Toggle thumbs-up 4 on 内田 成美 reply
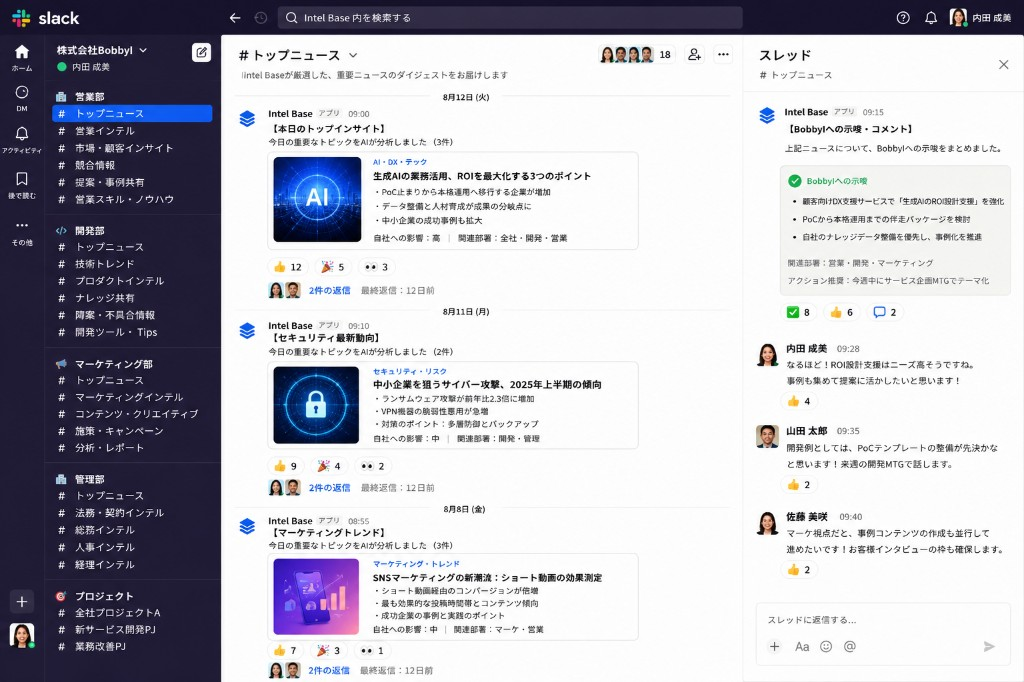This screenshot has width=1024, height=682. pyautogui.click(x=799, y=401)
